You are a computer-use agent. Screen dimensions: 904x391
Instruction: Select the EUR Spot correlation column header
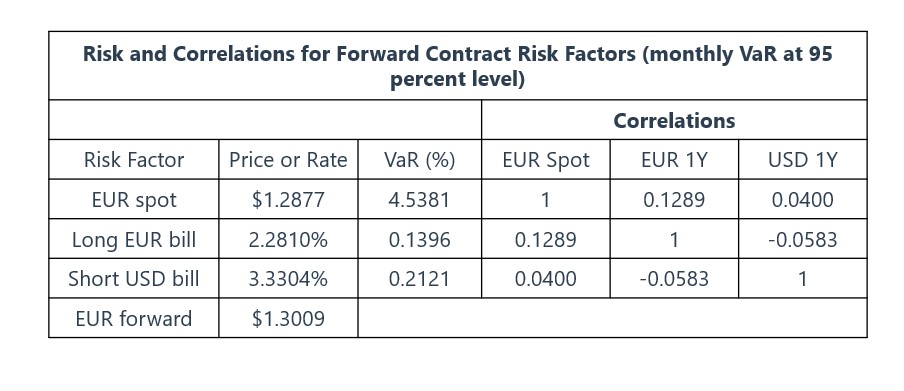tap(545, 160)
